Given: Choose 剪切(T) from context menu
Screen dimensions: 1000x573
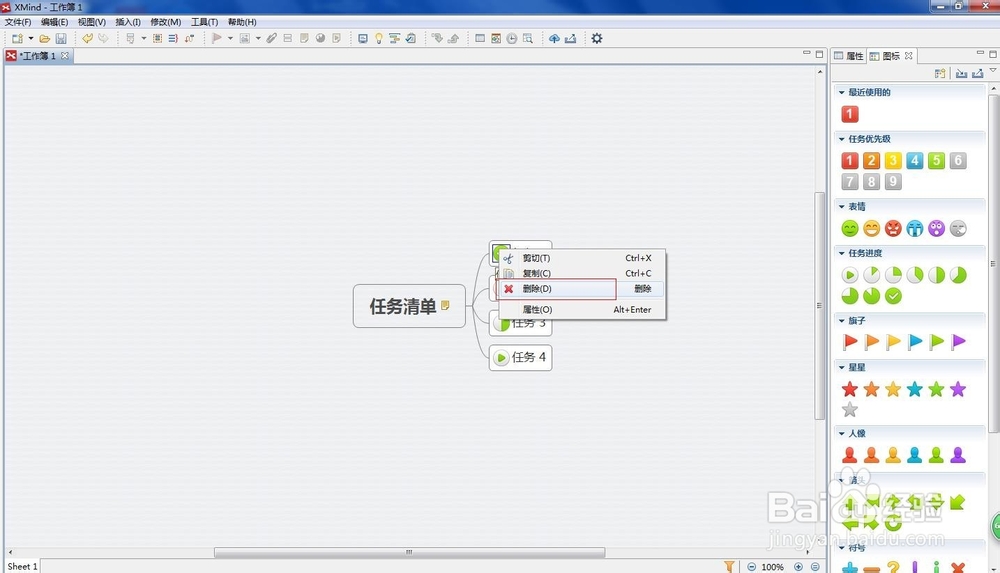Looking at the screenshot, I should click(582, 258).
